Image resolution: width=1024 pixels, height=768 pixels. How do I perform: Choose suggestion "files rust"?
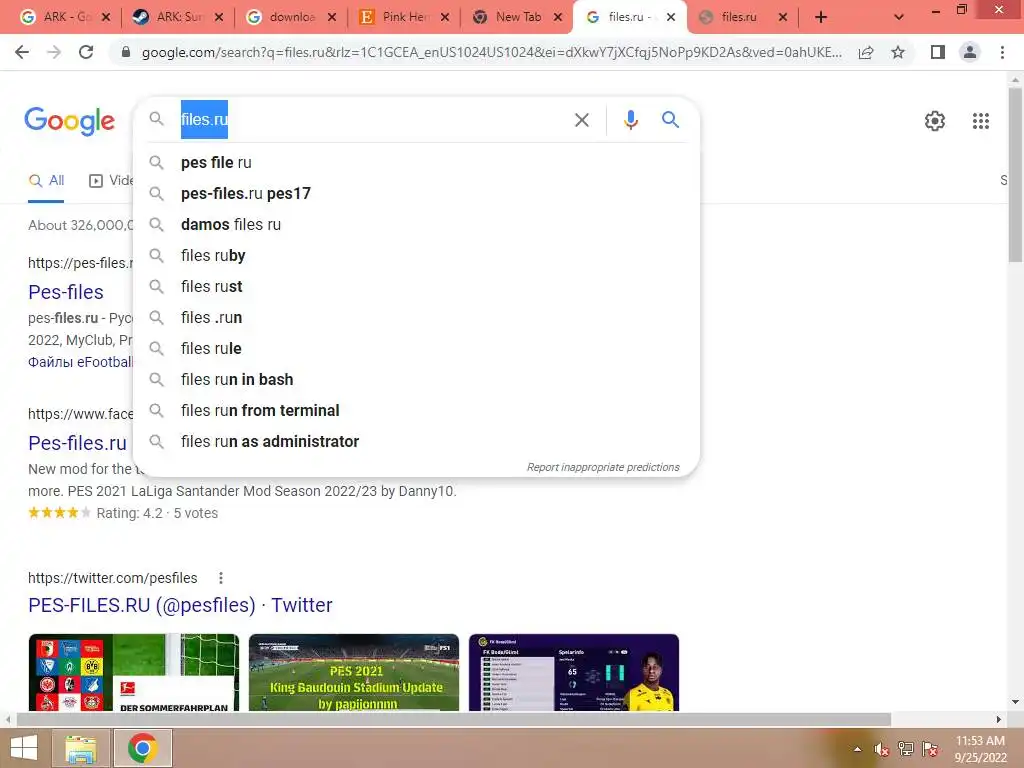(416, 287)
